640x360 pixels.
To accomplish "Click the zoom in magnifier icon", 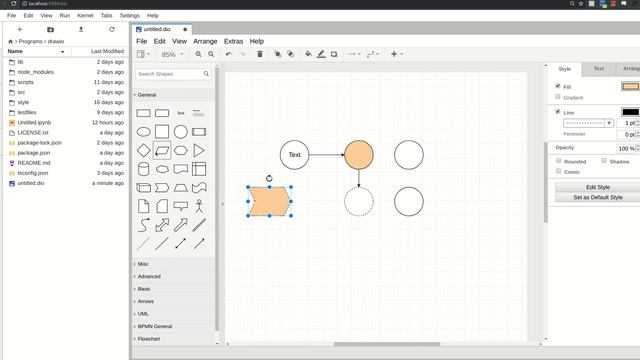I will point(198,54).
